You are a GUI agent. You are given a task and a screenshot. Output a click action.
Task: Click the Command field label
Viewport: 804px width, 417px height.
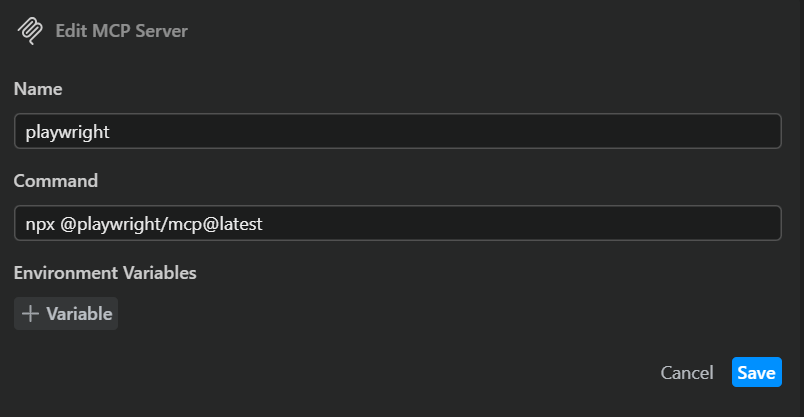(x=56, y=181)
